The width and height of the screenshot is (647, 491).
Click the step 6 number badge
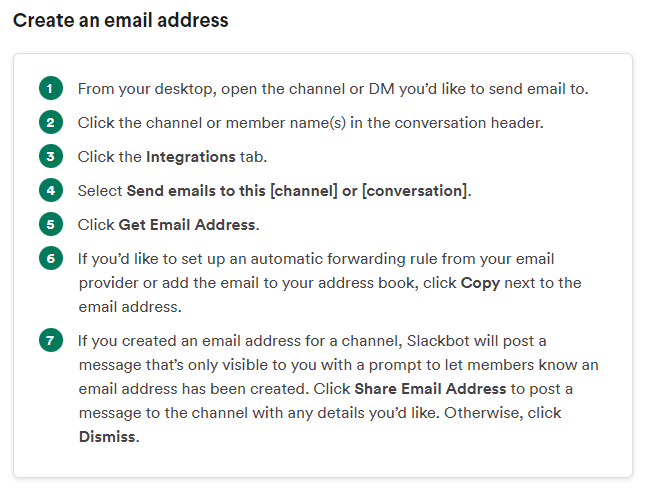51,258
